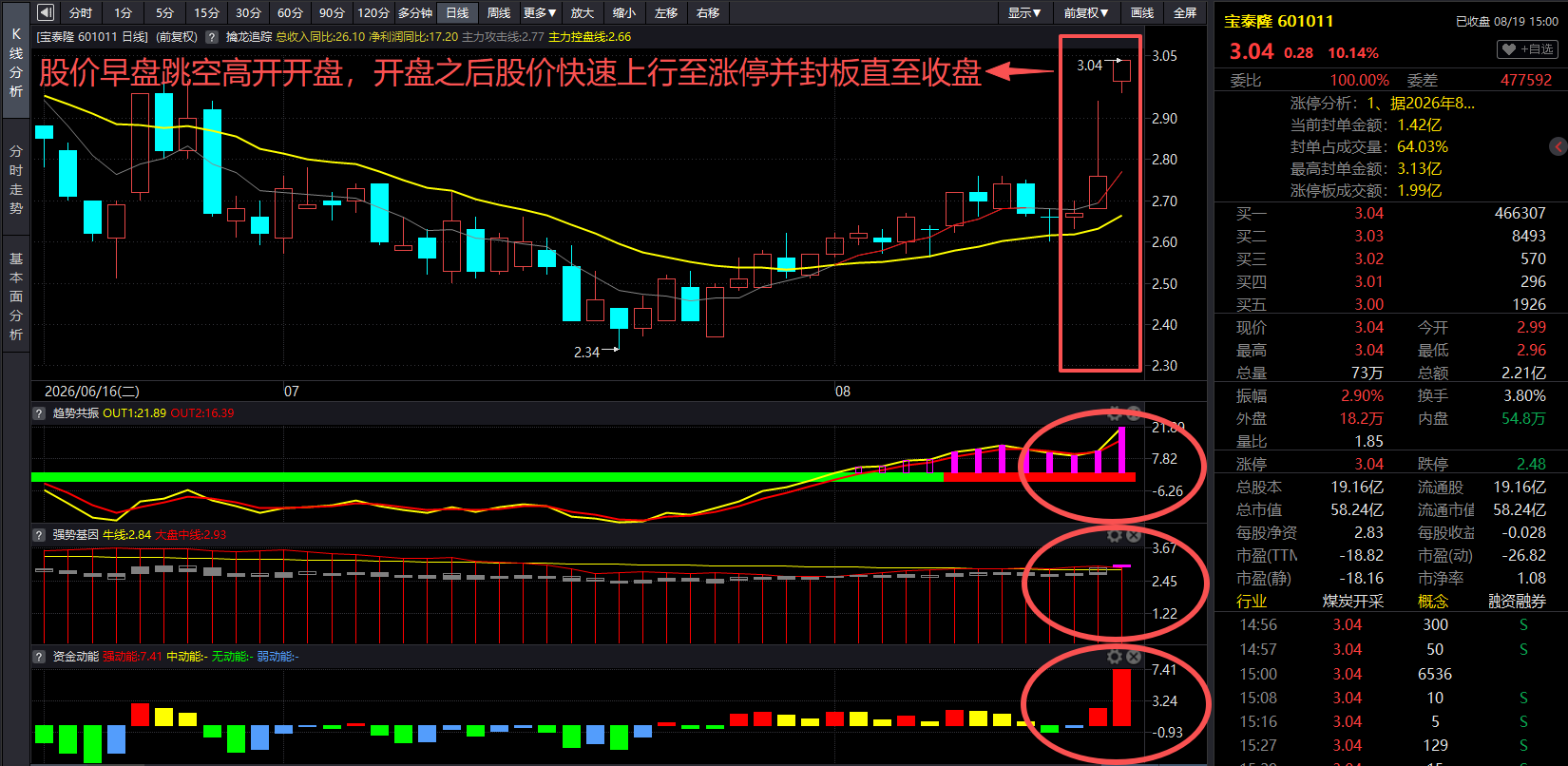The image size is (1568, 766).
Task: Open the 显示 dropdown menu
Action: (x=1024, y=12)
